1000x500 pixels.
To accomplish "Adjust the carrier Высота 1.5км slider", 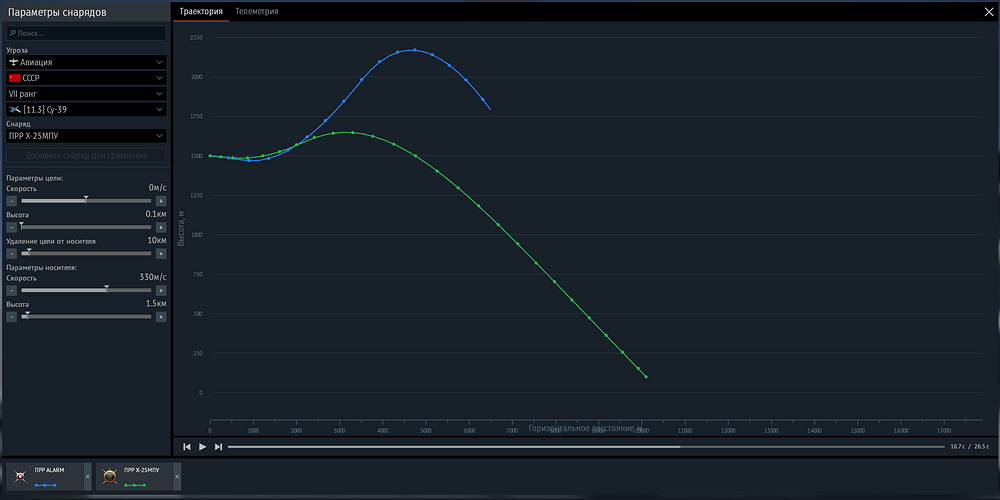I will [86, 316].
